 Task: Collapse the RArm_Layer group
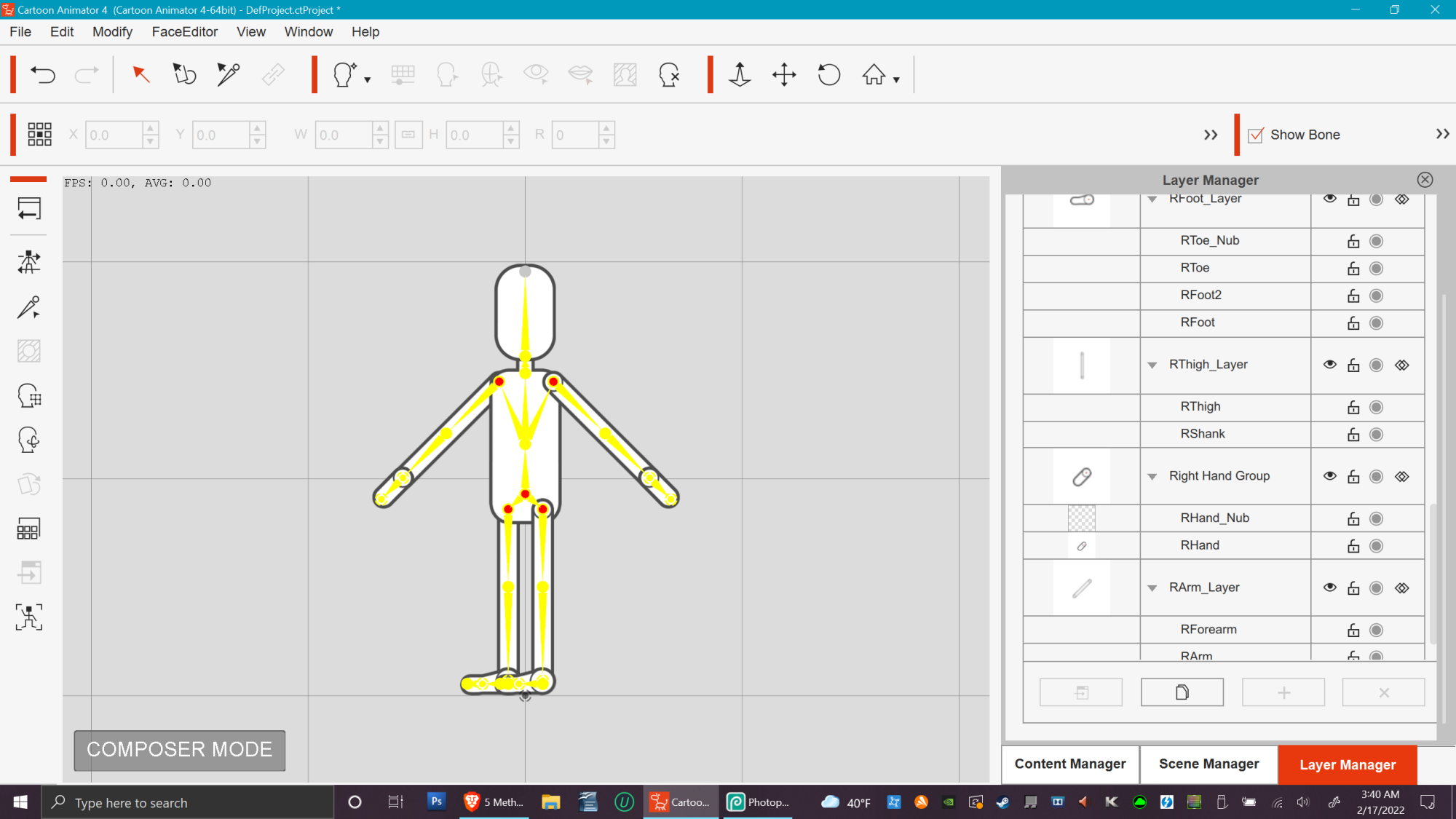click(x=1152, y=588)
